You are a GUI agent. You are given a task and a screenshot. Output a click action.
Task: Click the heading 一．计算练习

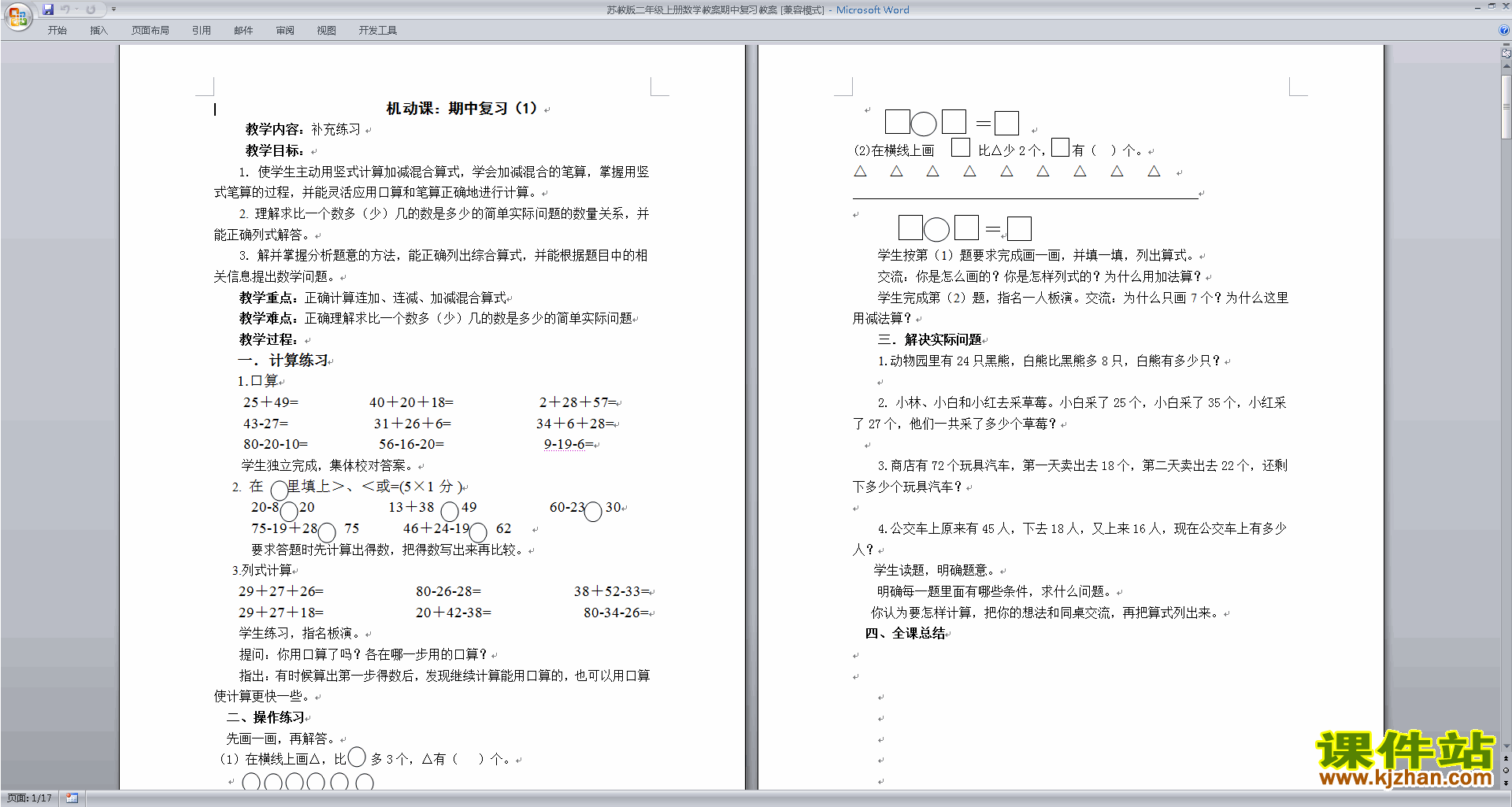(283, 361)
